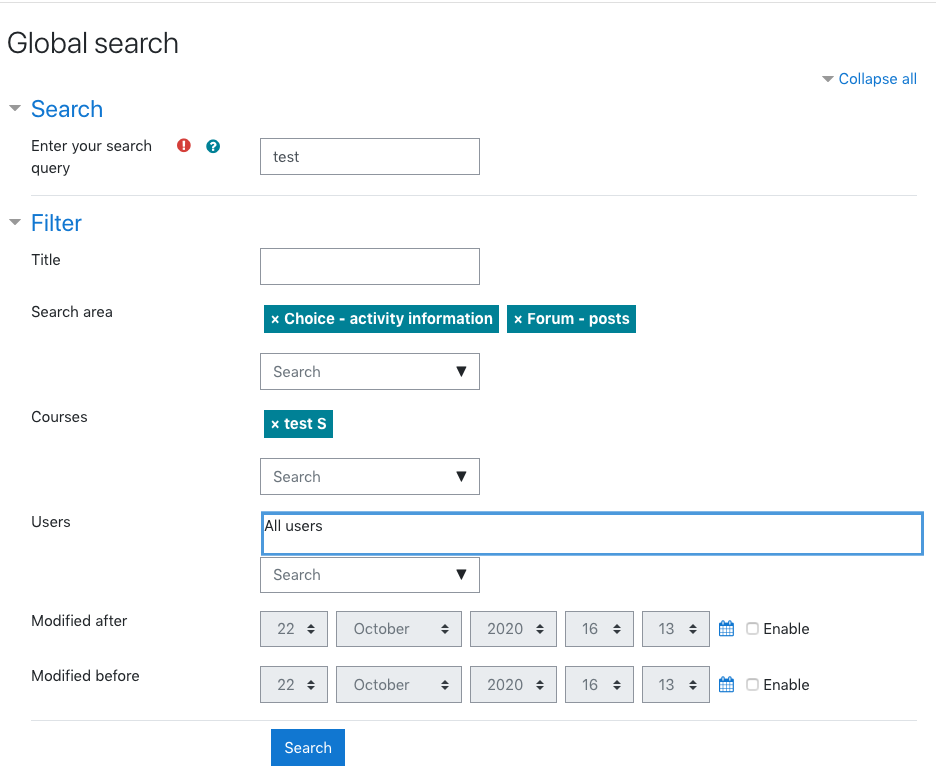The height and width of the screenshot is (779, 936).
Task: Open calendar picker for Modified before
Action: point(726,684)
